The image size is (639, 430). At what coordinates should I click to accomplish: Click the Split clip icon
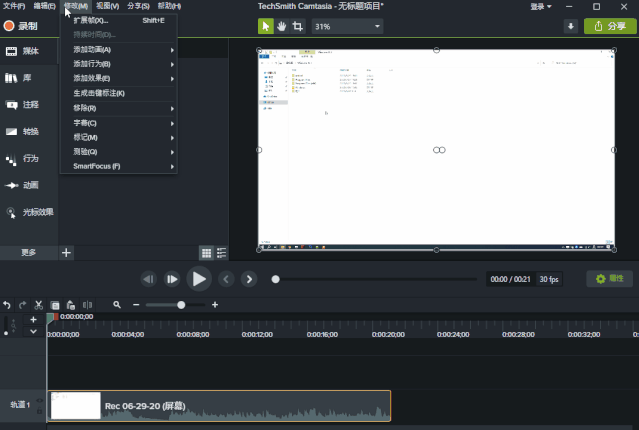click(87, 305)
